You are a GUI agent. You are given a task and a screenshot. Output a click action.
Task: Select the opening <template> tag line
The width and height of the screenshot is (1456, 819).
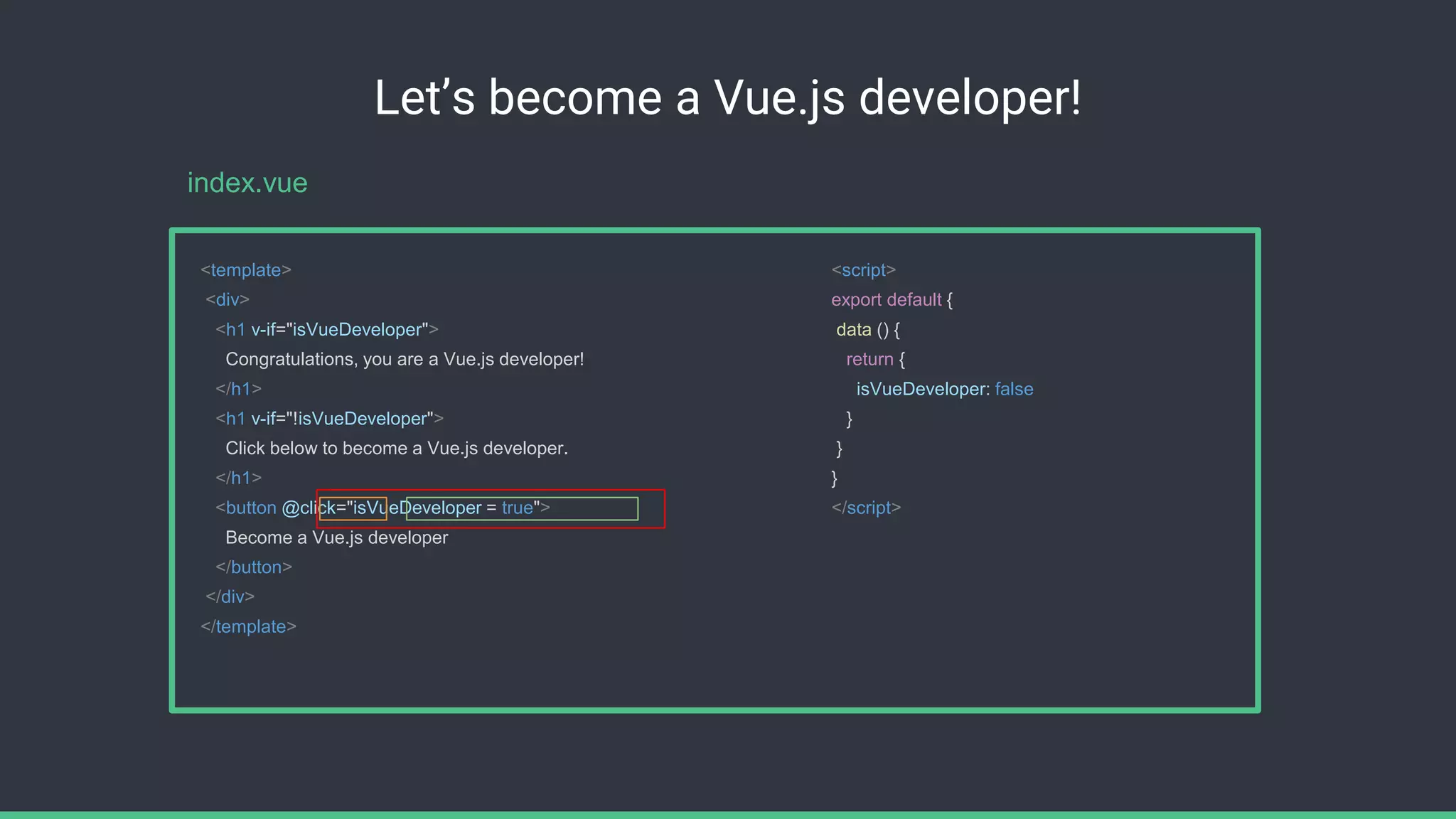(x=246, y=270)
